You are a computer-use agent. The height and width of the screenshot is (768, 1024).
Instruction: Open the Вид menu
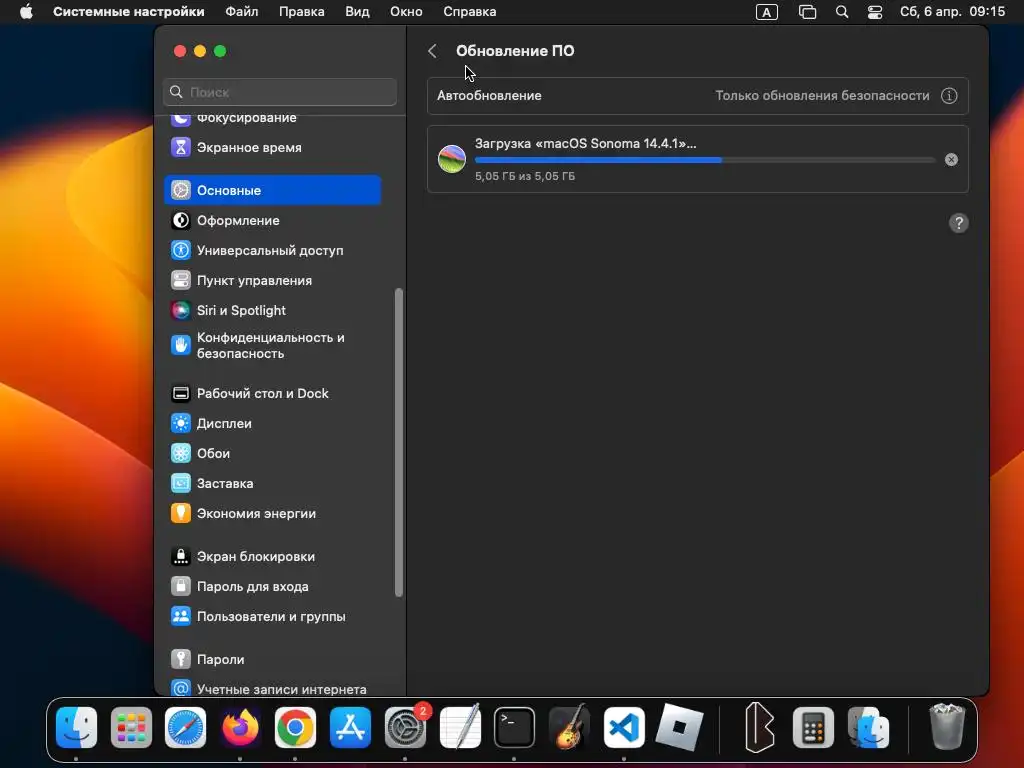pos(357,12)
